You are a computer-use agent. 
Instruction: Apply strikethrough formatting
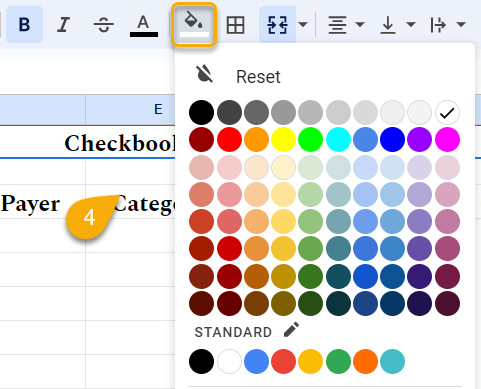point(104,24)
